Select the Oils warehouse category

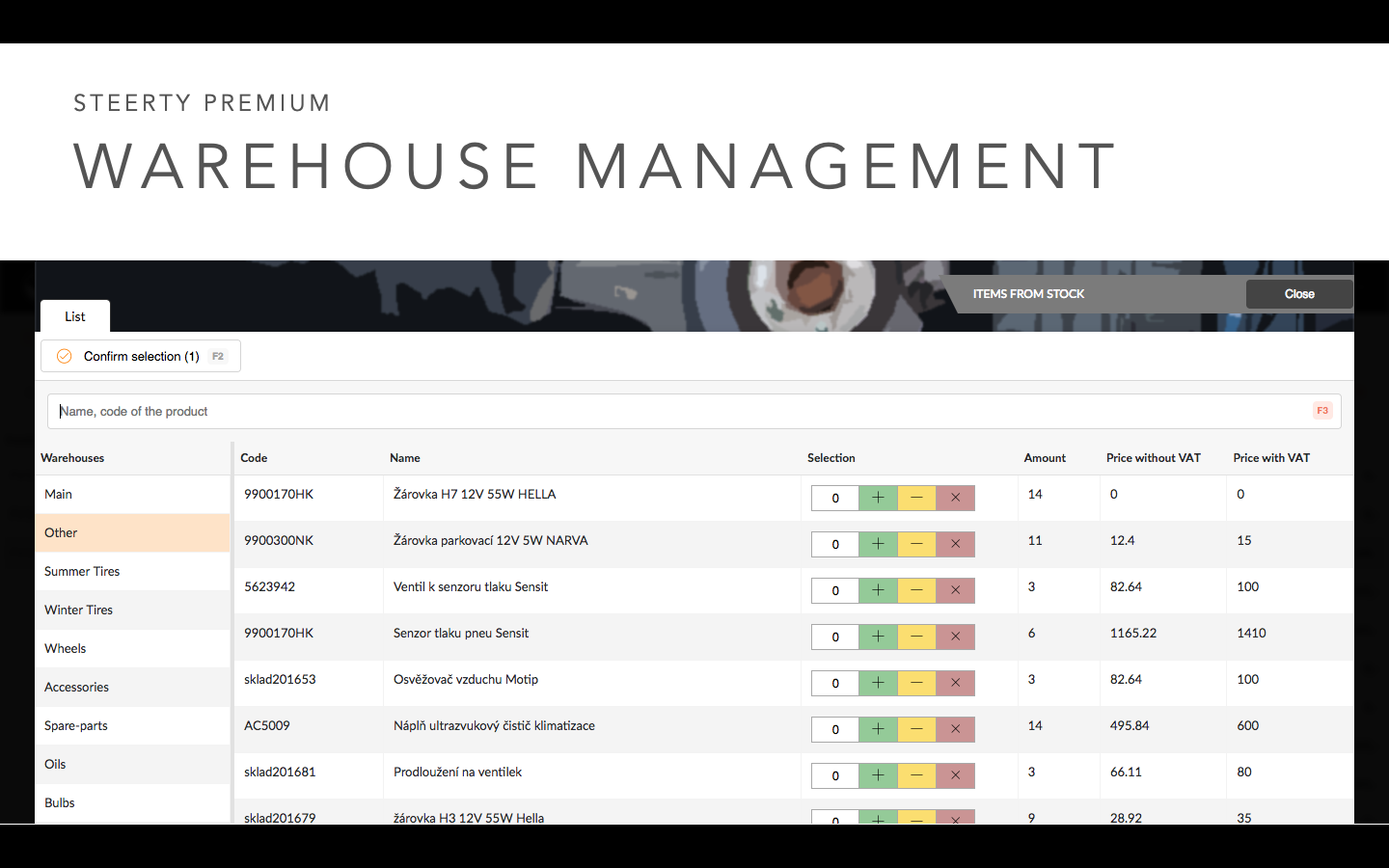point(132,764)
